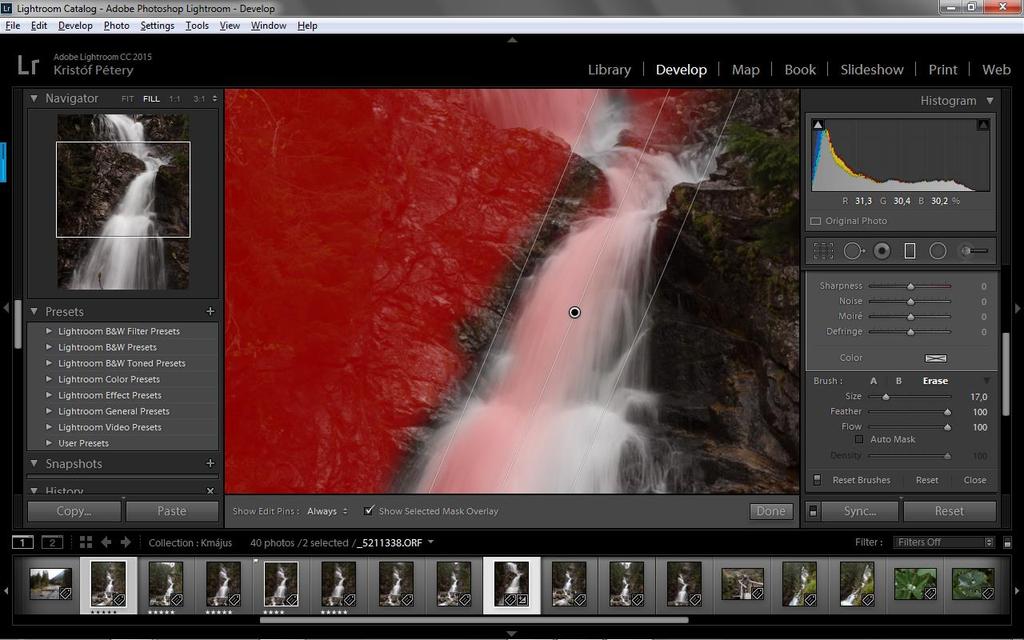
Task: Toggle the filter switch beside Filters Off
Action: (x=1008, y=543)
